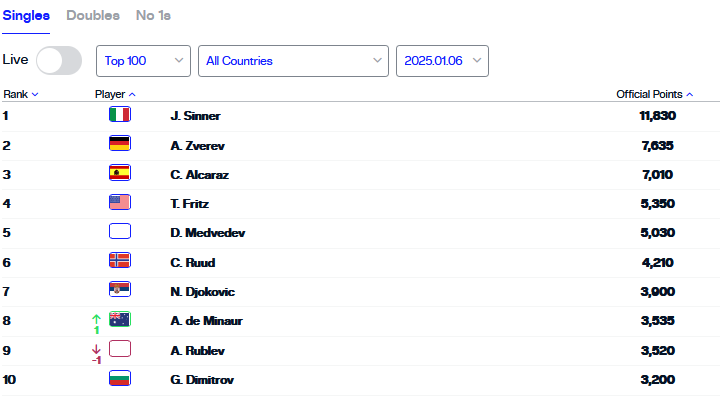This screenshot has height=404, width=720.
Task: Click the Norwegian flag beside C. Ruud
Action: point(119,262)
